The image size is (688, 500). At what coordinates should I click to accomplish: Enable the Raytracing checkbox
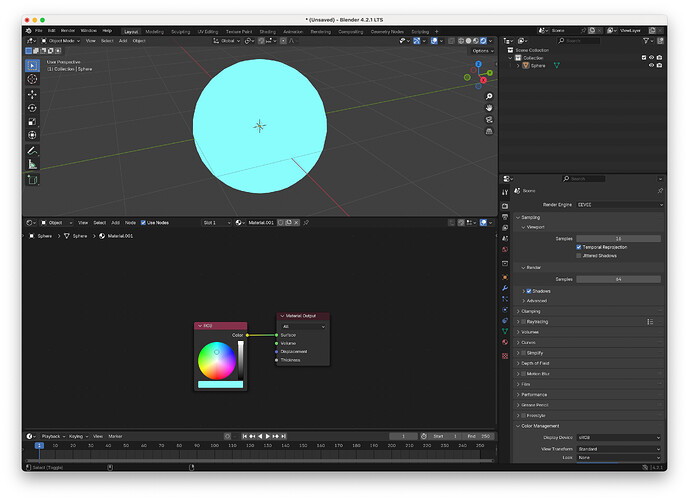click(x=523, y=322)
